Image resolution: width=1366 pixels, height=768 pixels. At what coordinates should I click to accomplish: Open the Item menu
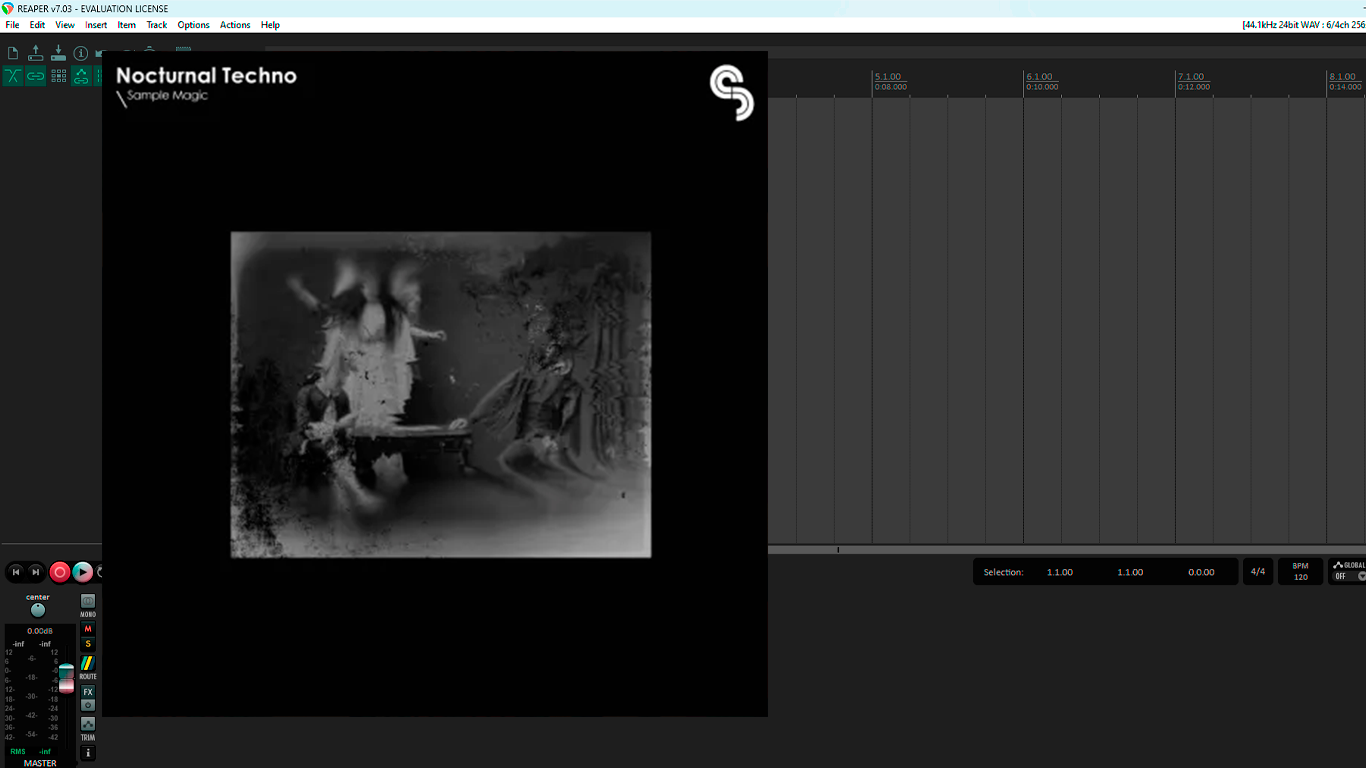127,25
